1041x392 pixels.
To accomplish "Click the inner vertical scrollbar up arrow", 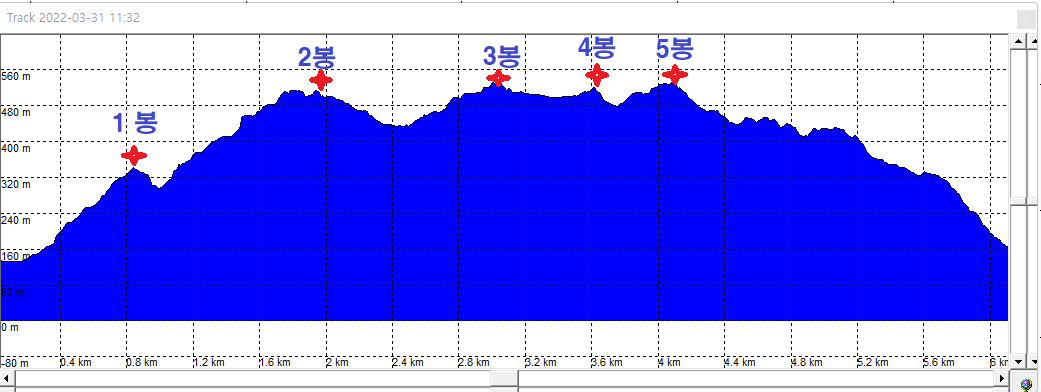I will [x=1018, y=41].
